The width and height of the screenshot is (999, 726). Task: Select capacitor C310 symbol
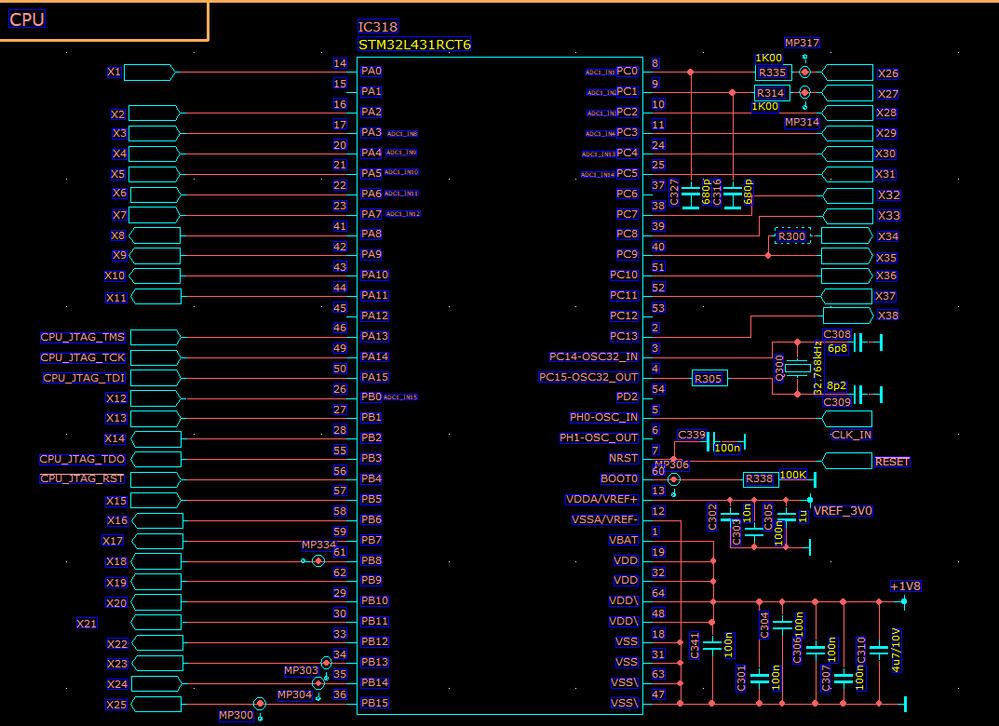coord(879,650)
